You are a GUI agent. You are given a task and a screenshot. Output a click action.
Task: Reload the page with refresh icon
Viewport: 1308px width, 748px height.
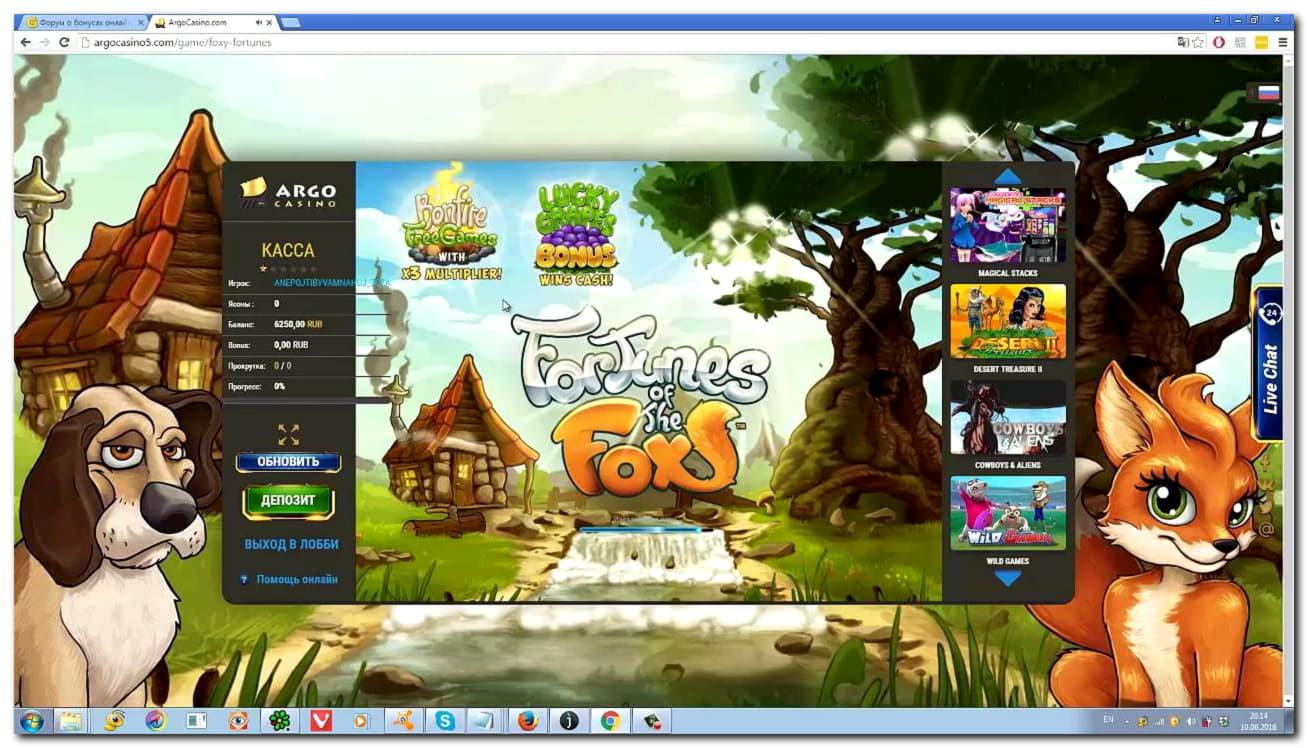click(x=64, y=42)
